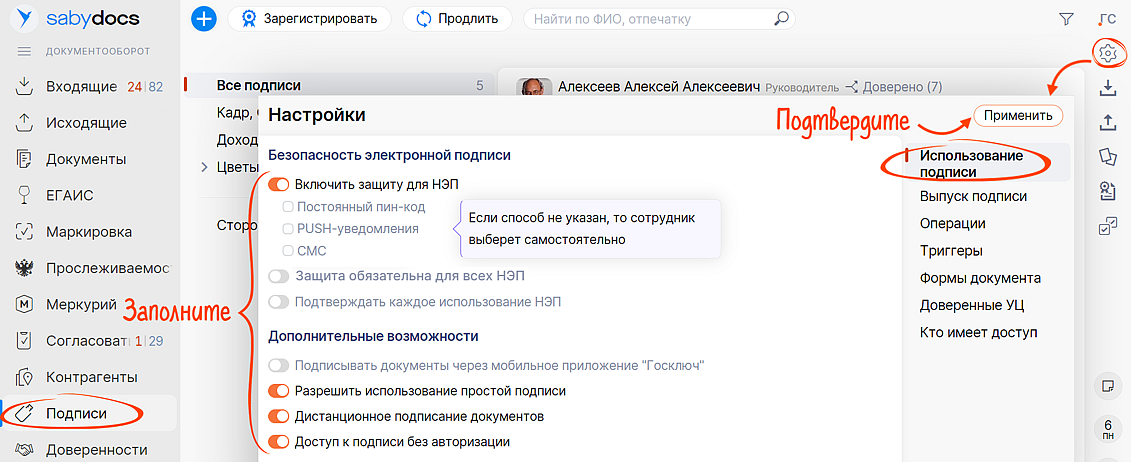Toggle 'Включить защиту для НЭП' switch

click(279, 185)
